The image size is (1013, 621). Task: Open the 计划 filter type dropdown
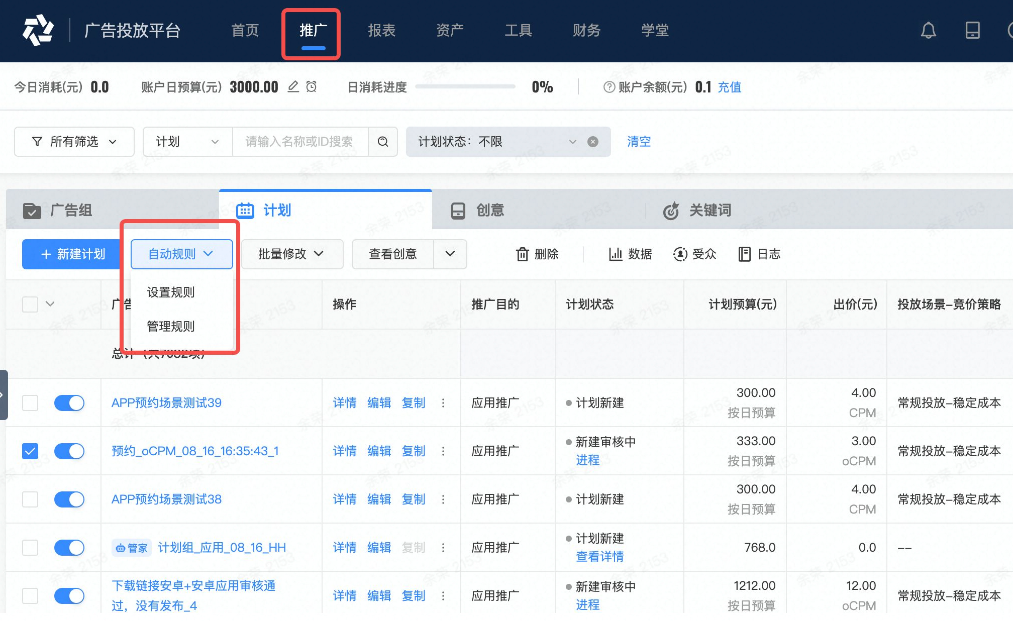pyautogui.click(x=186, y=142)
